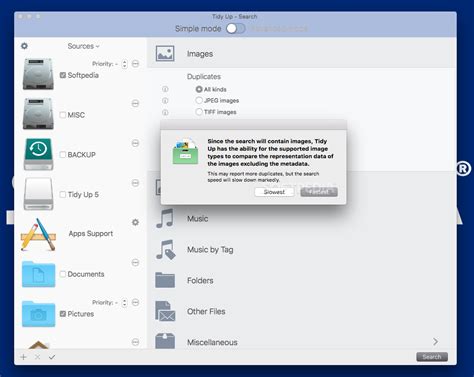The width and height of the screenshot is (474, 377).
Task: Click the default button right of Slowest
Action: [319, 192]
